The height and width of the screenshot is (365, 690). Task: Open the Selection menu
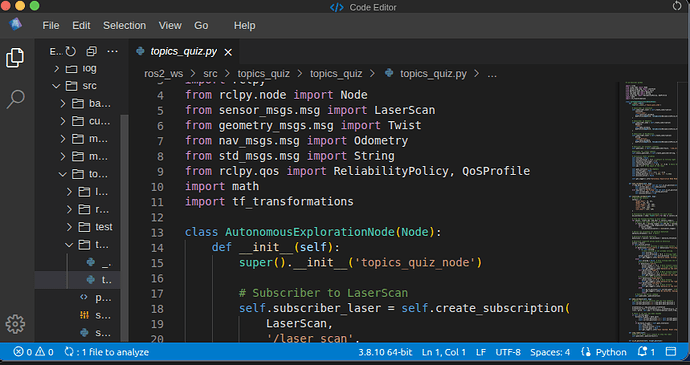[124, 26]
